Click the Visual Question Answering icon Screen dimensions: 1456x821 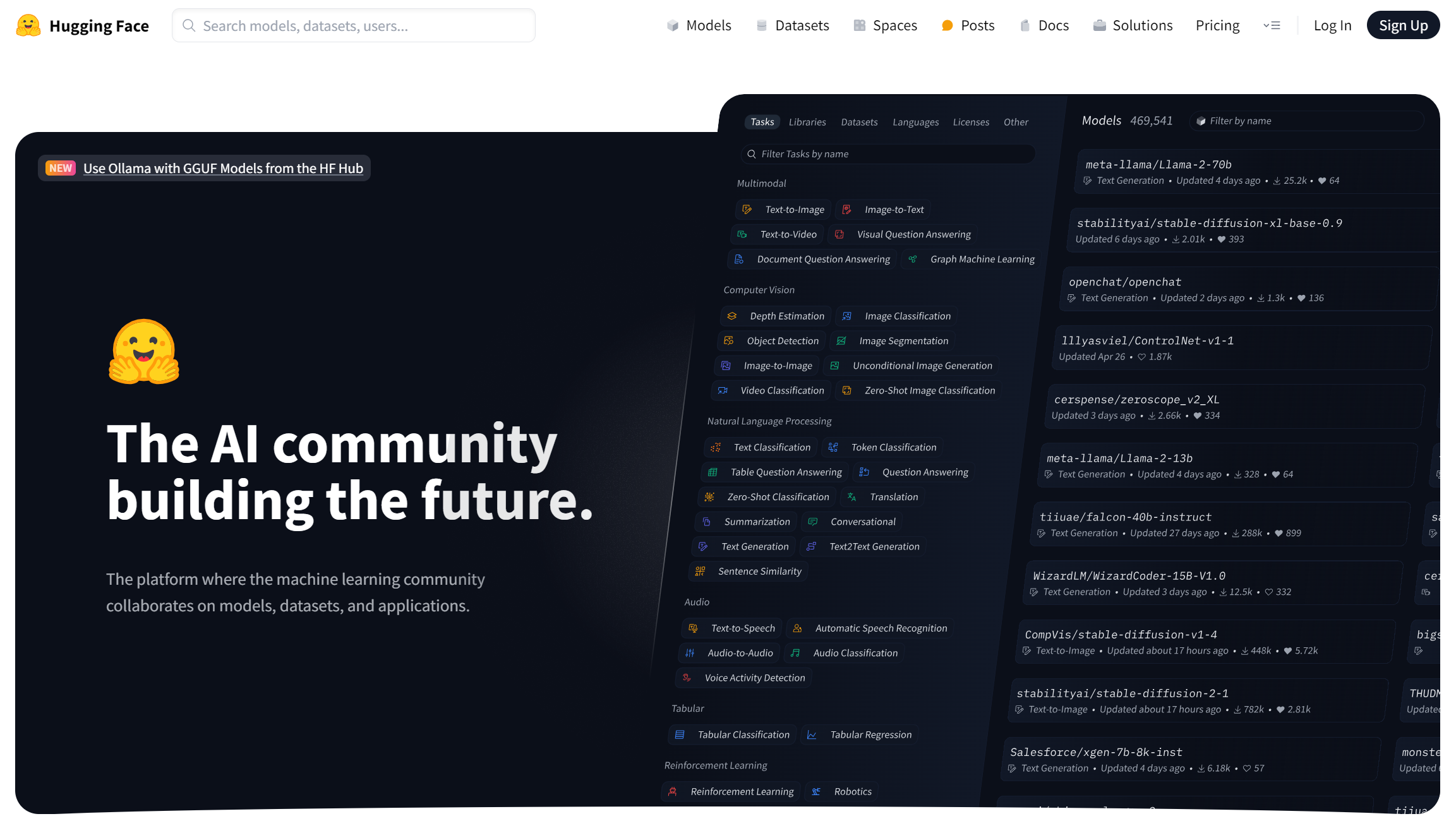tap(839, 234)
